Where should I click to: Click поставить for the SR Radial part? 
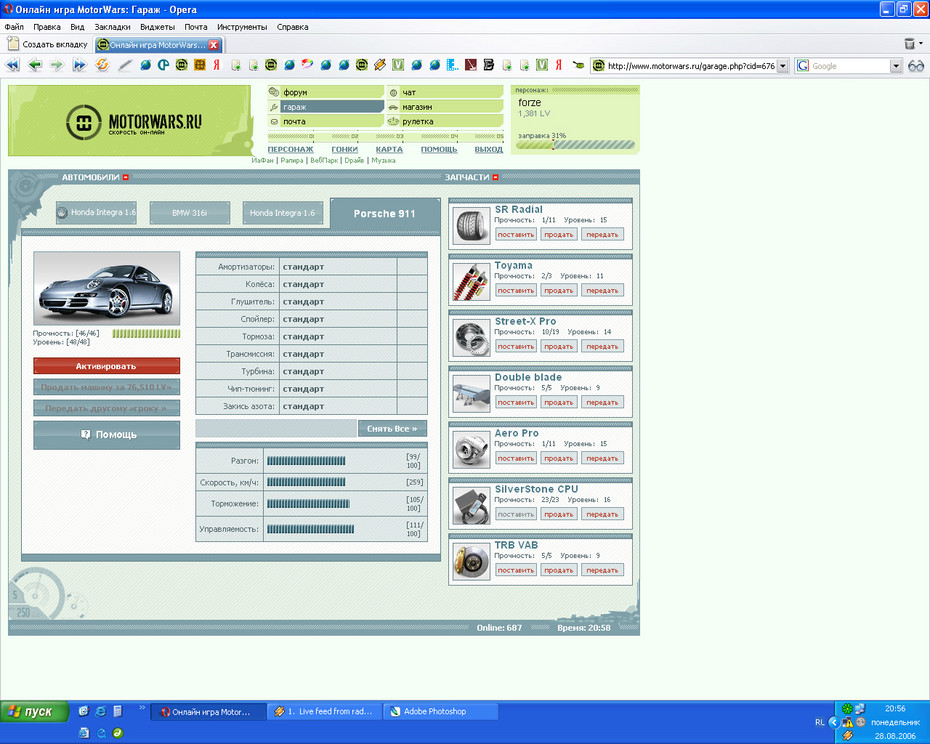click(x=516, y=234)
